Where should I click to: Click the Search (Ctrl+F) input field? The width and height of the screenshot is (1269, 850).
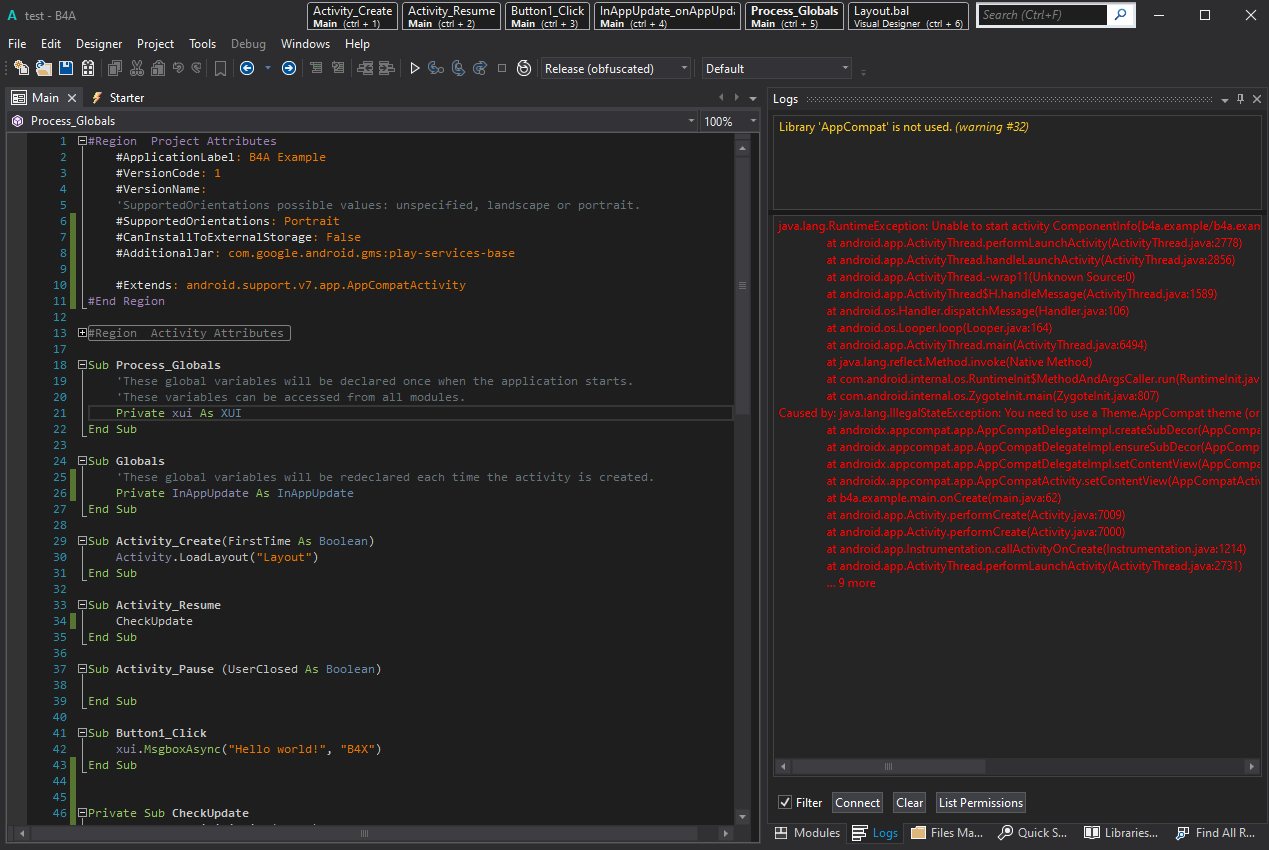click(1042, 15)
